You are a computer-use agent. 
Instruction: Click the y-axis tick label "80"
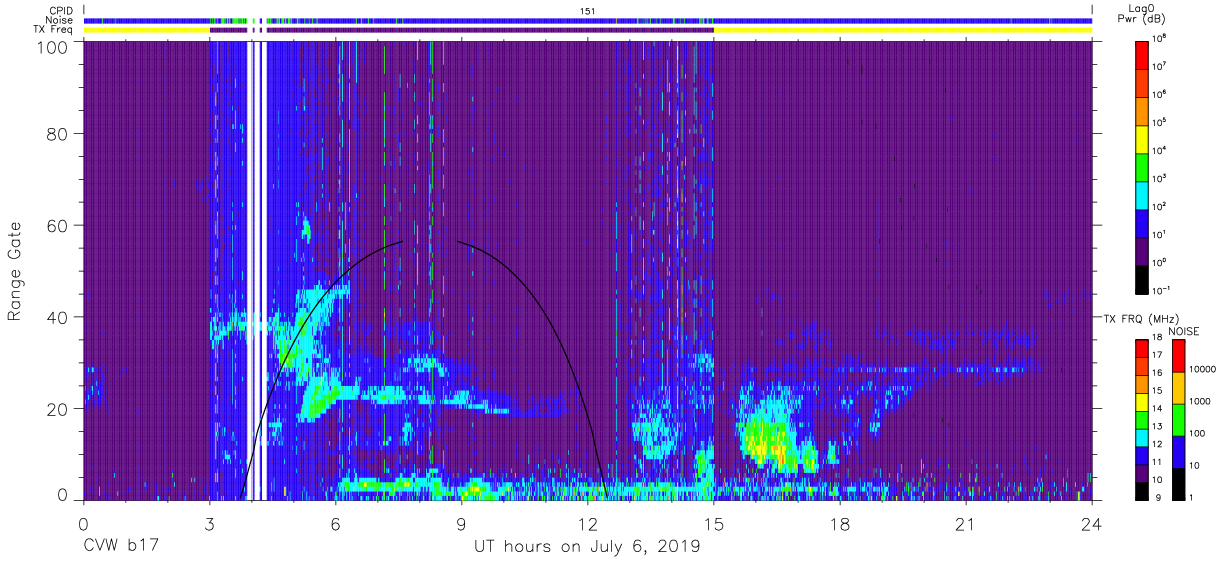click(57, 134)
